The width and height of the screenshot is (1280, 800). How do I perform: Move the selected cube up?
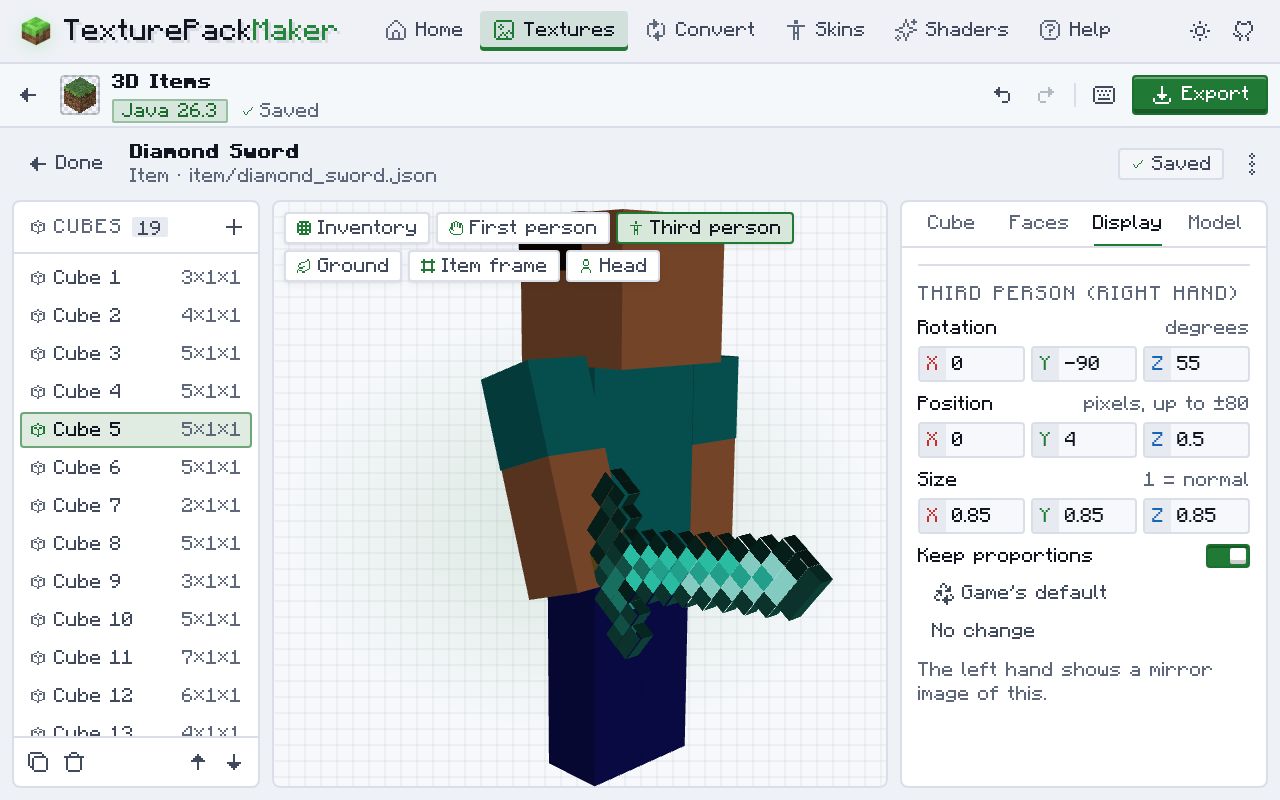pyautogui.click(x=198, y=762)
